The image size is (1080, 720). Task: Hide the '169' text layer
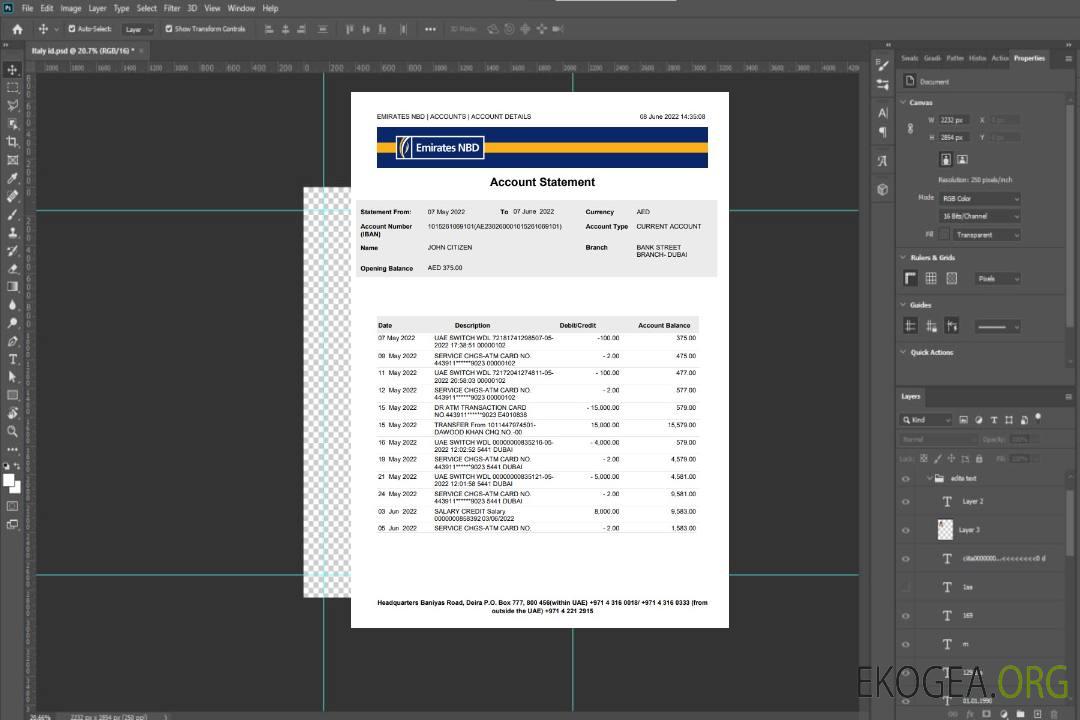906,616
